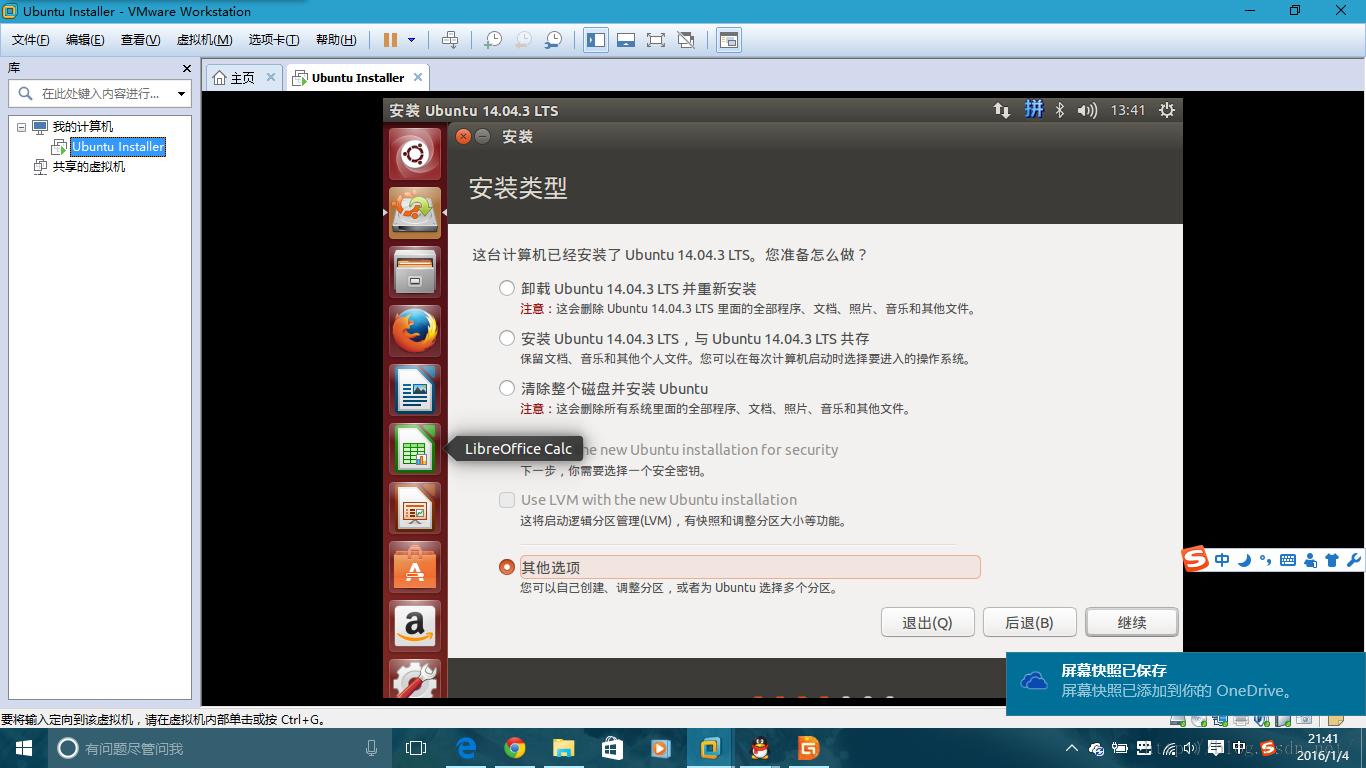Open LibreOffice Calc from the launcher
Image resolution: width=1366 pixels, height=768 pixels.
[415, 449]
